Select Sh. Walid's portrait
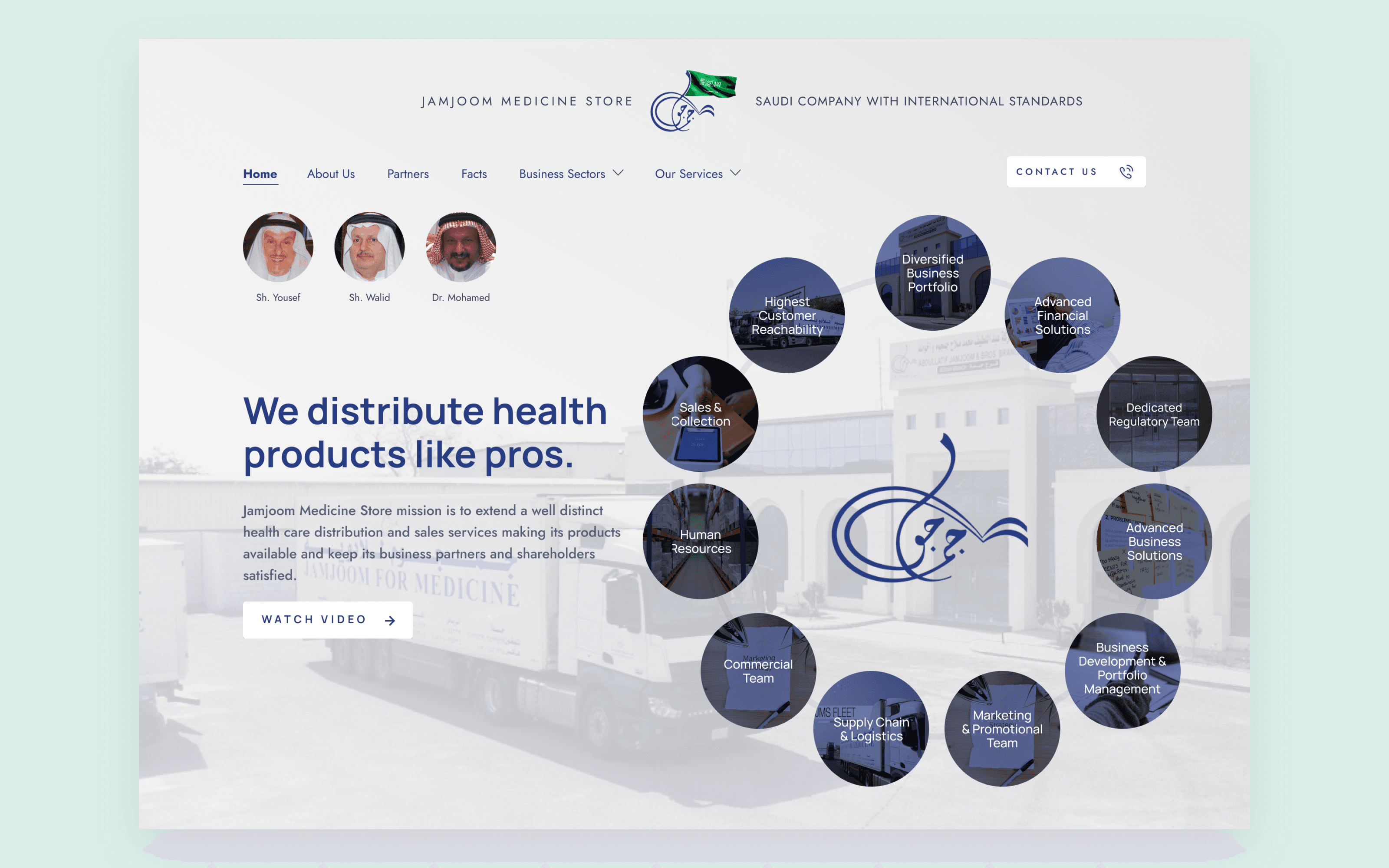This screenshot has height=868, width=1389. [370, 247]
